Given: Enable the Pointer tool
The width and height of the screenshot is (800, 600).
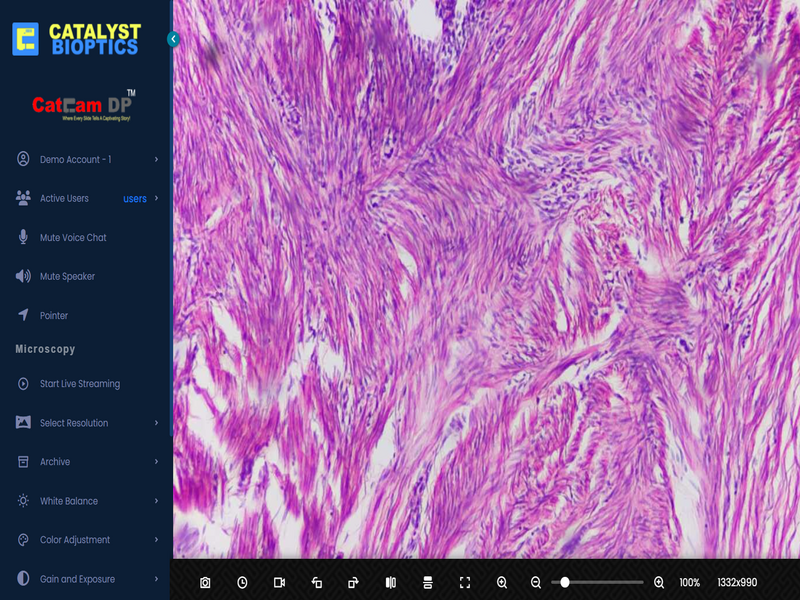Looking at the screenshot, I should (x=54, y=316).
